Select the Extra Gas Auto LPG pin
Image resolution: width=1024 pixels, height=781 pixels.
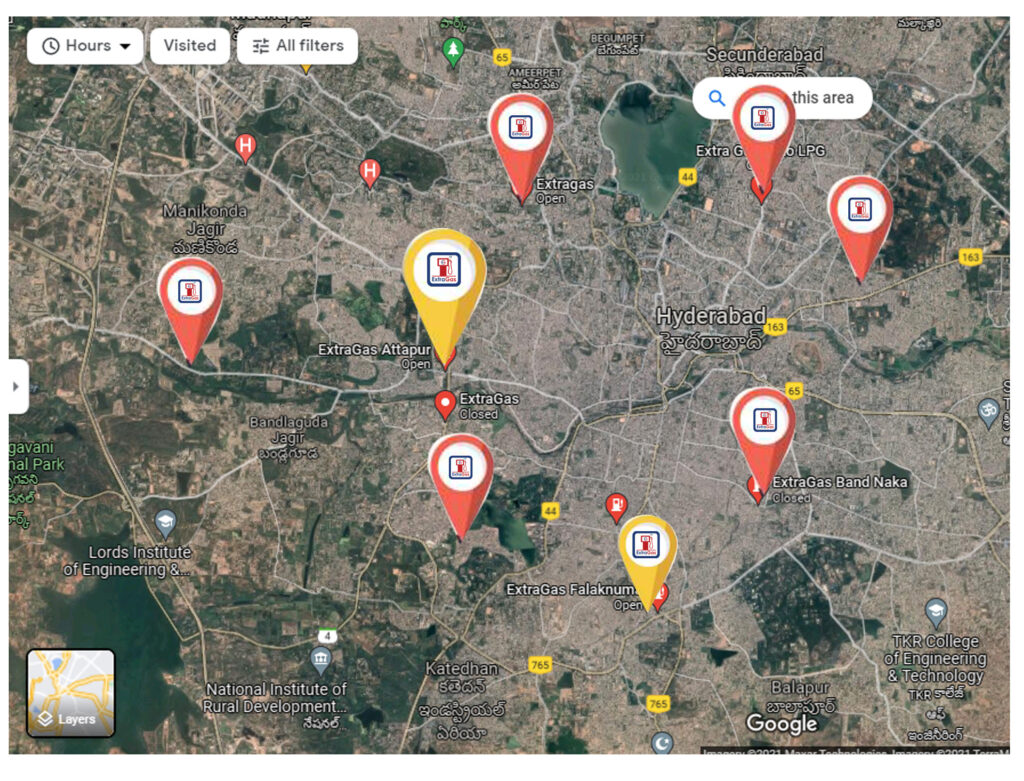pyautogui.click(x=763, y=122)
